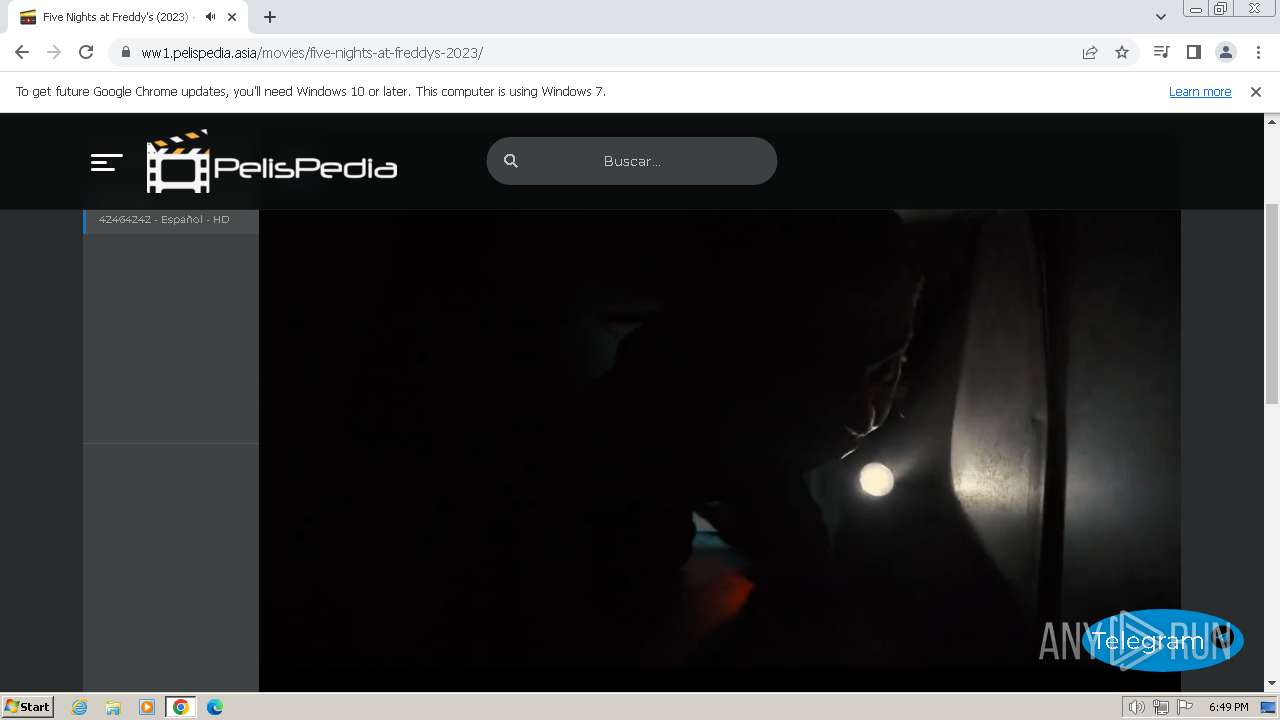
Task: Open Windows Media Player from taskbar
Action: (147, 707)
